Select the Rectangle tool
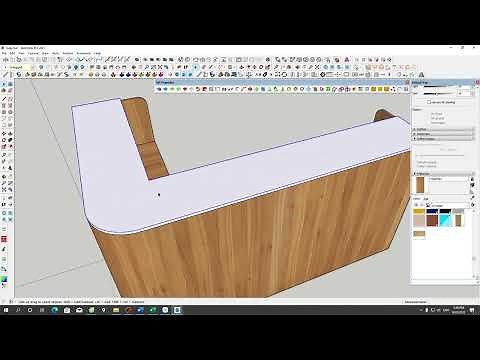The height and width of the screenshot is (360, 480). pyautogui.click(x=4, y=105)
